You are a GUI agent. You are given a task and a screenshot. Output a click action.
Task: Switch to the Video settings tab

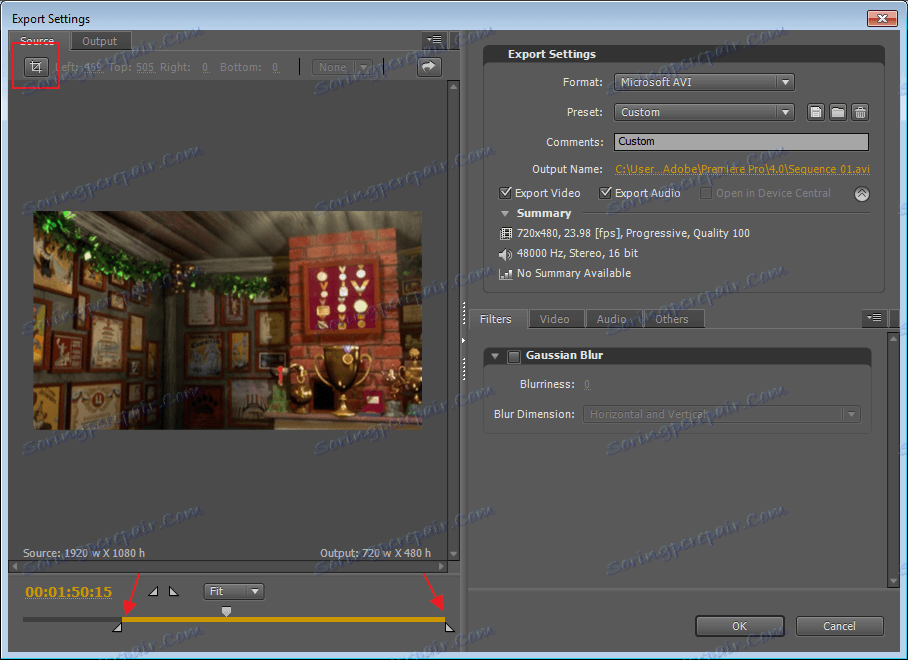pyautogui.click(x=554, y=319)
